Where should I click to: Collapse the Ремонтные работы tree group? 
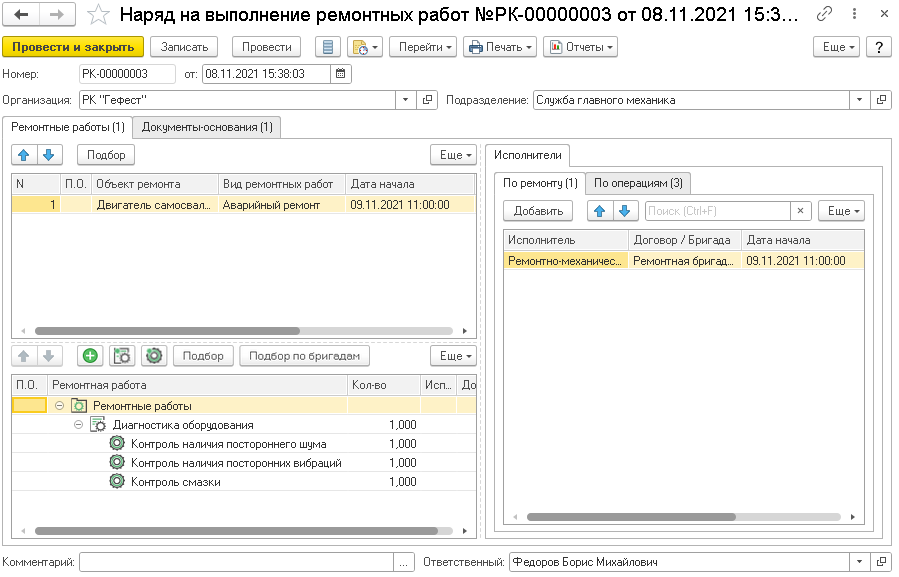[x=59, y=406]
